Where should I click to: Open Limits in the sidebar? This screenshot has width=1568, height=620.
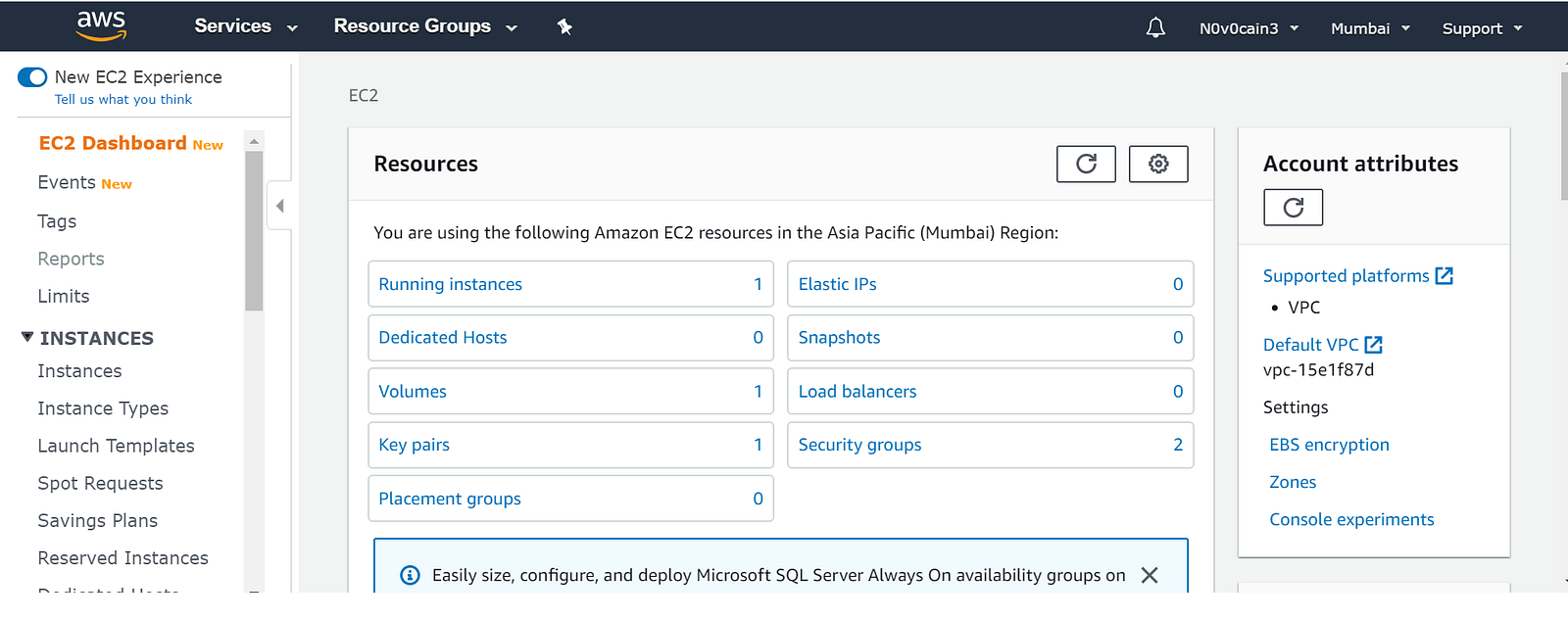click(64, 296)
